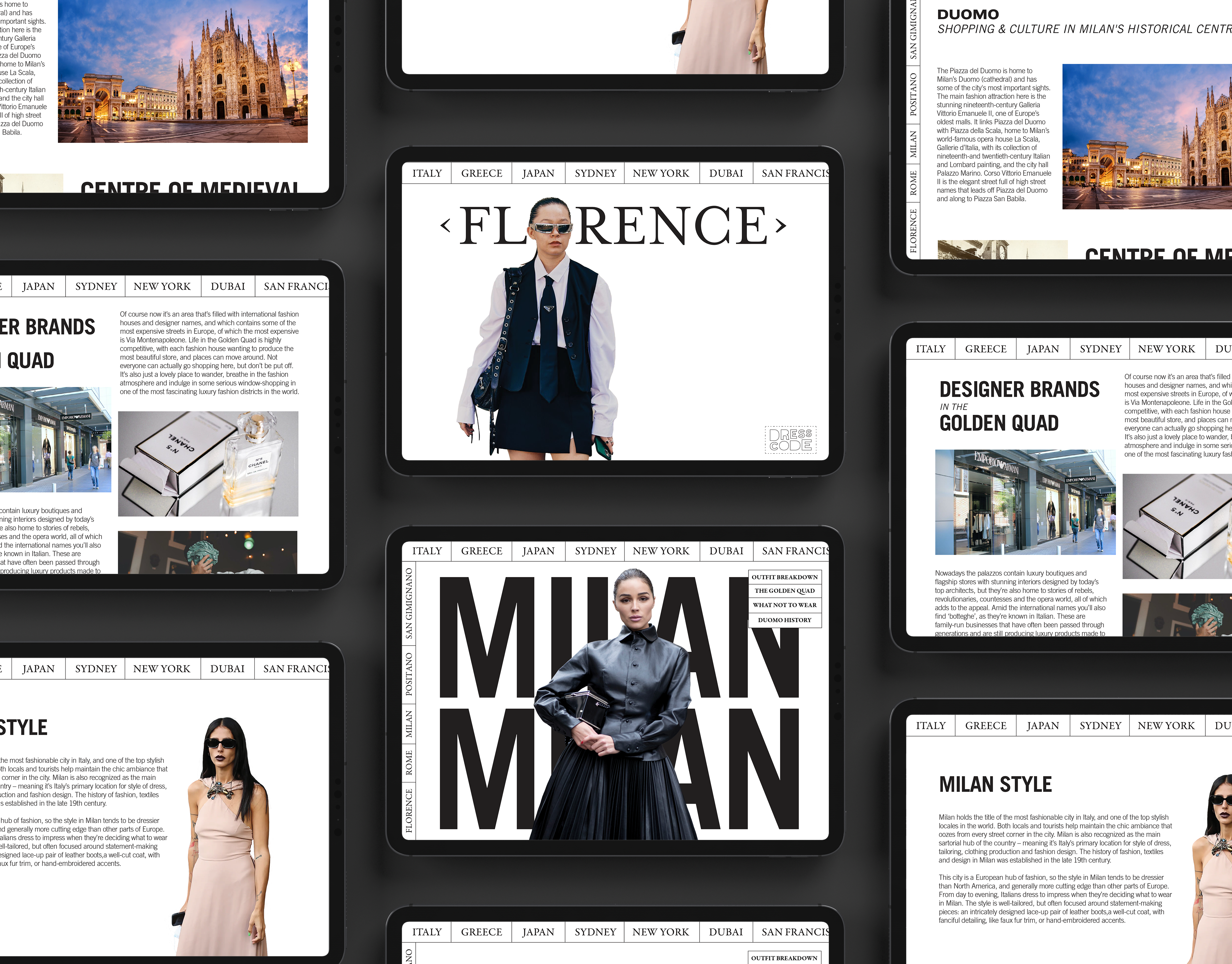Select MILAN side tab on the top-right Duomo screen

pos(913,144)
